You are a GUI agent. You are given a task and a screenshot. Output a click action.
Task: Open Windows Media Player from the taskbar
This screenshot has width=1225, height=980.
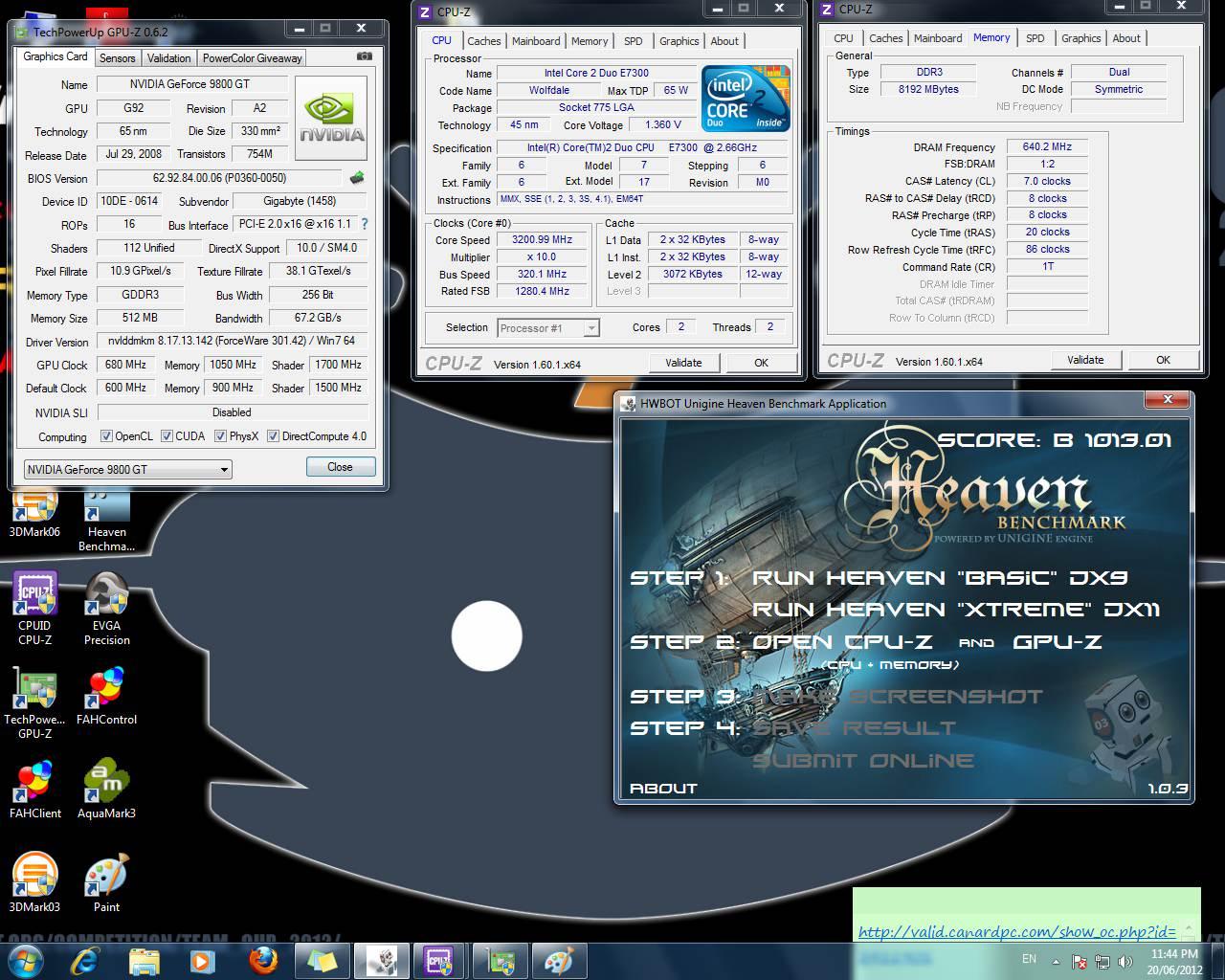click(x=201, y=960)
